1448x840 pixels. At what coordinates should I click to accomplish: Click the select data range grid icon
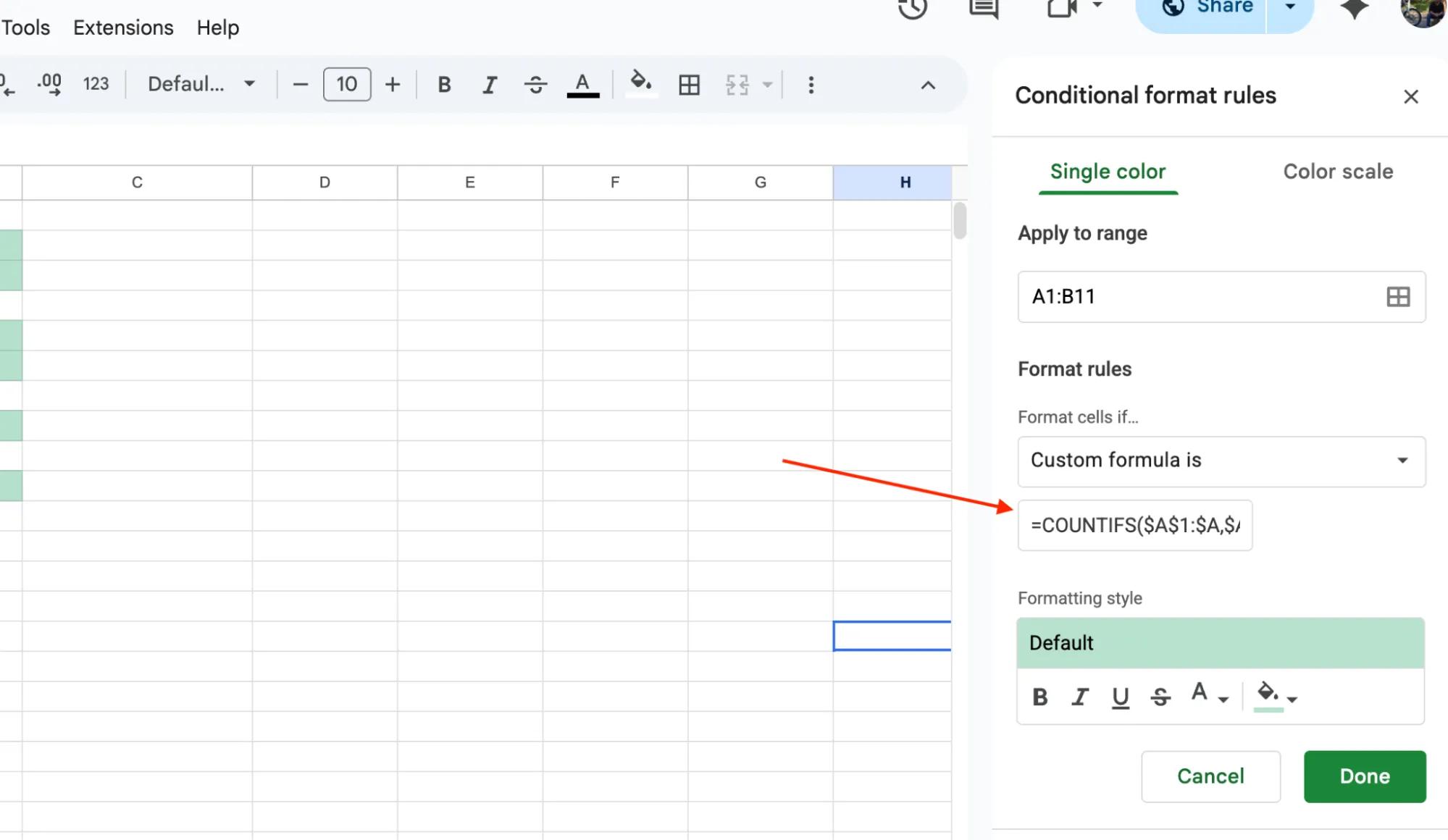click(x=1397, y=296)
